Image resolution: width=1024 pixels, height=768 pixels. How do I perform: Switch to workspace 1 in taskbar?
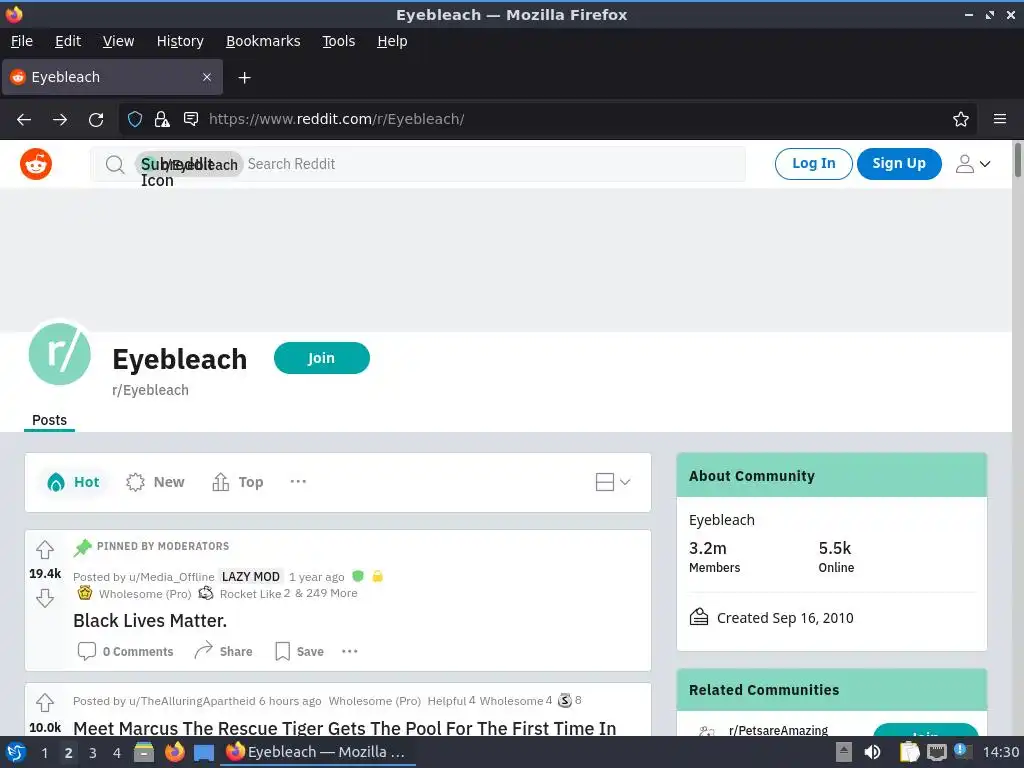click(44, 753)
